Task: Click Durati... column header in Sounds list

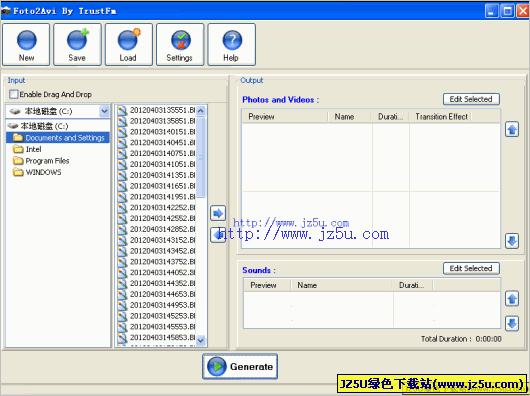Action: coord(413,285)
